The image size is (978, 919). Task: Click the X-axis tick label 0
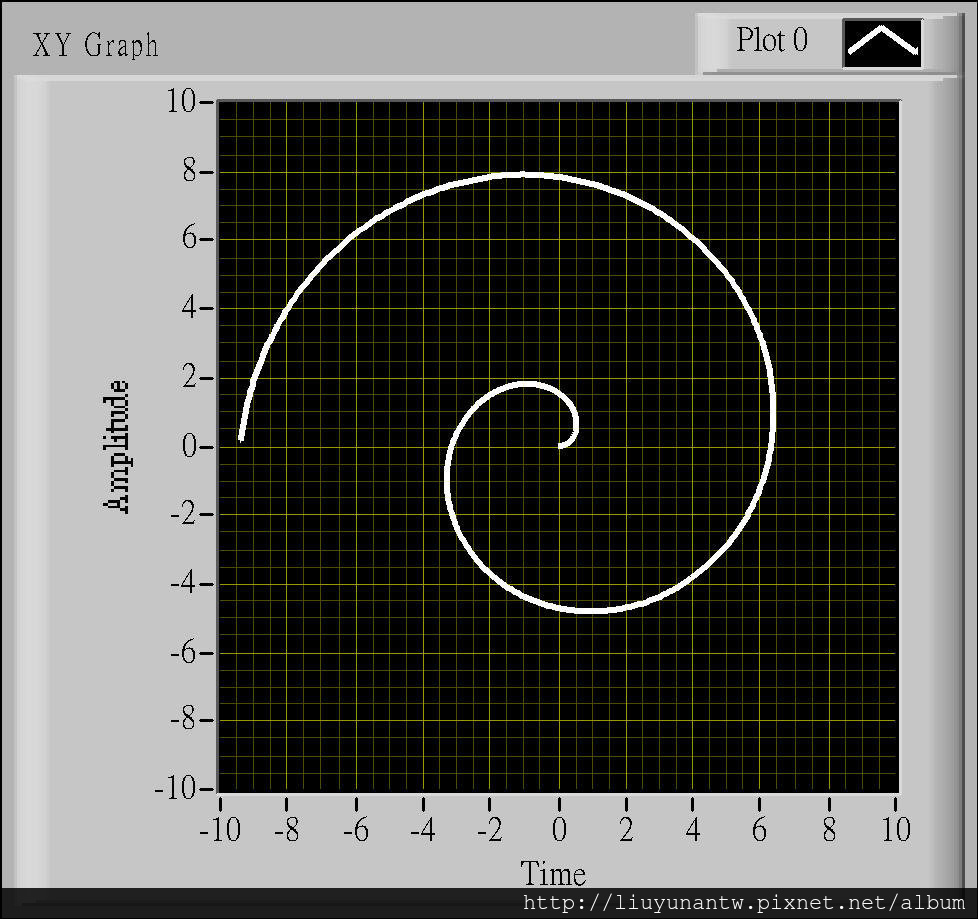point(559,829)
